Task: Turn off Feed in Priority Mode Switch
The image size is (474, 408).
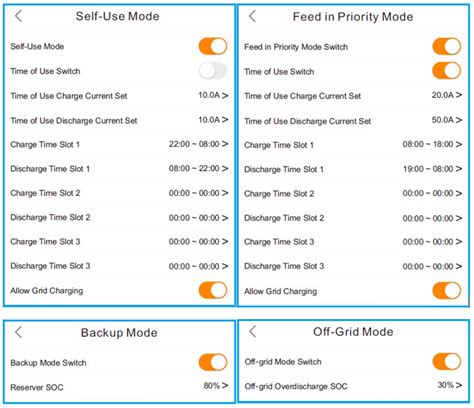Action: click(447, 46)
